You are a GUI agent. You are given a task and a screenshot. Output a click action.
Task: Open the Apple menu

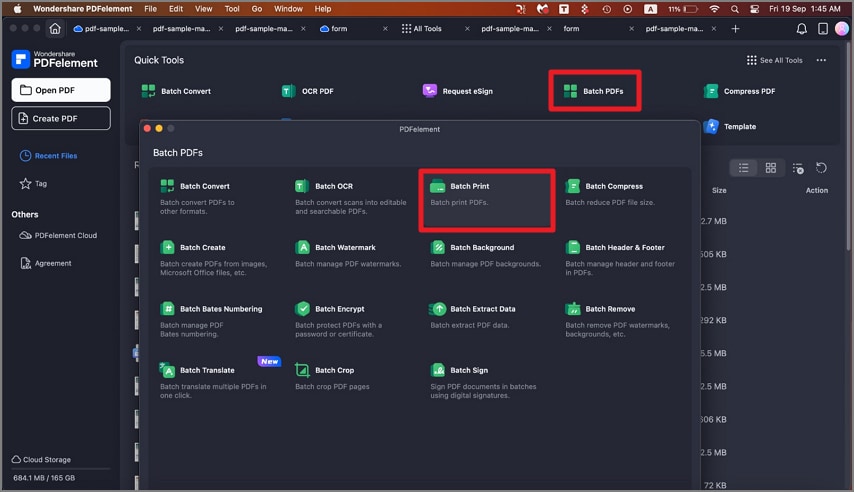pos(17,9)
